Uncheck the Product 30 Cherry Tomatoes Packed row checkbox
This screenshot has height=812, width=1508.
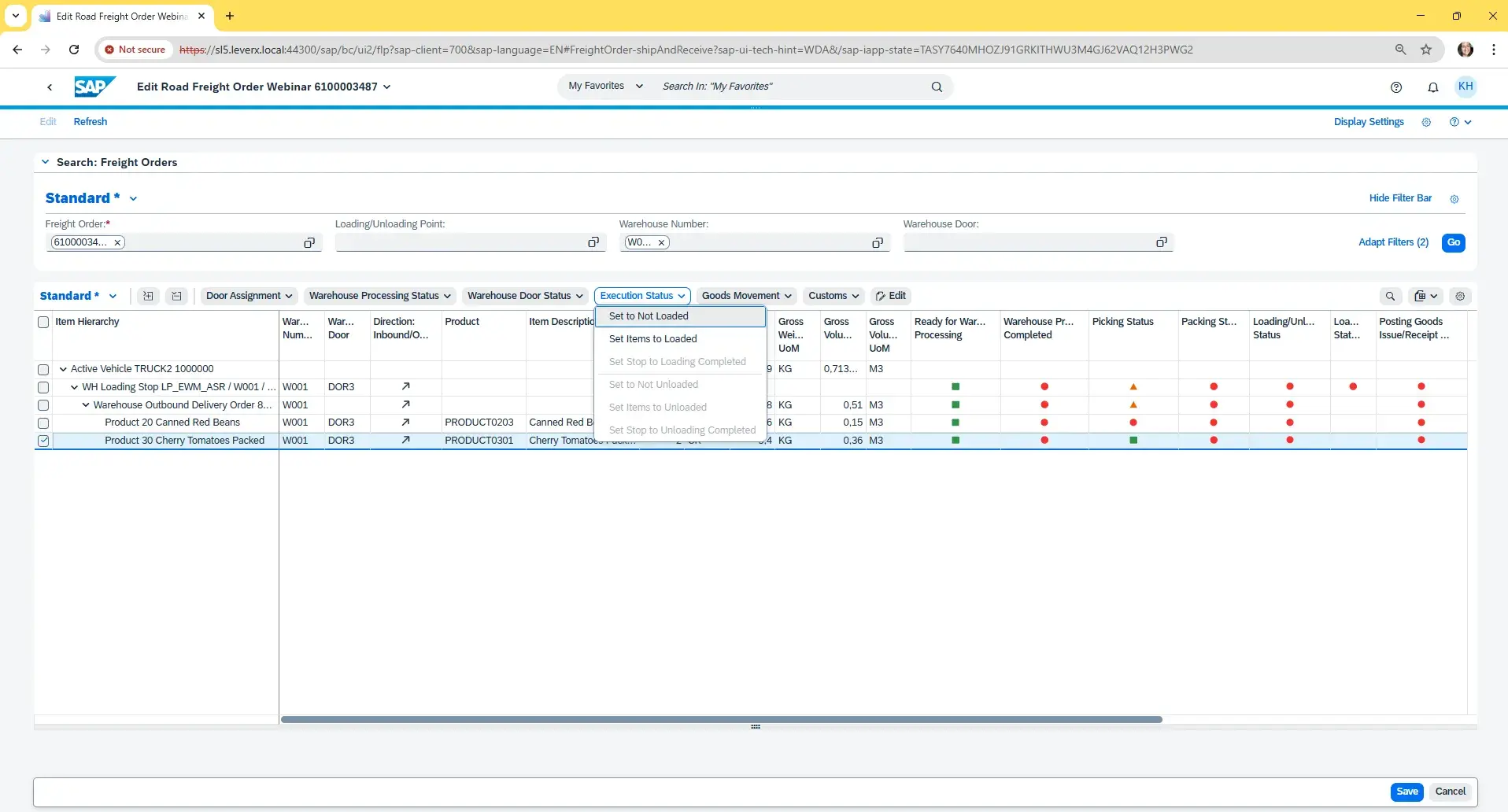(43, 441)
